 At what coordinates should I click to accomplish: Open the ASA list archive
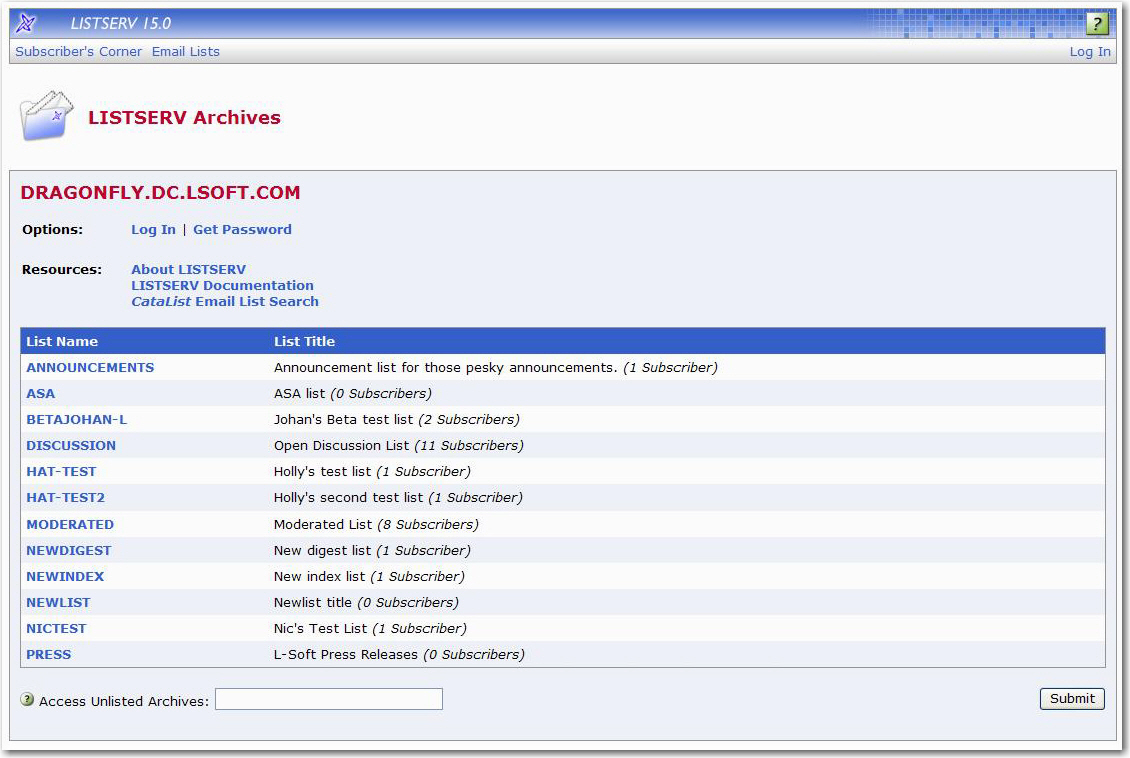coord(40,393)
